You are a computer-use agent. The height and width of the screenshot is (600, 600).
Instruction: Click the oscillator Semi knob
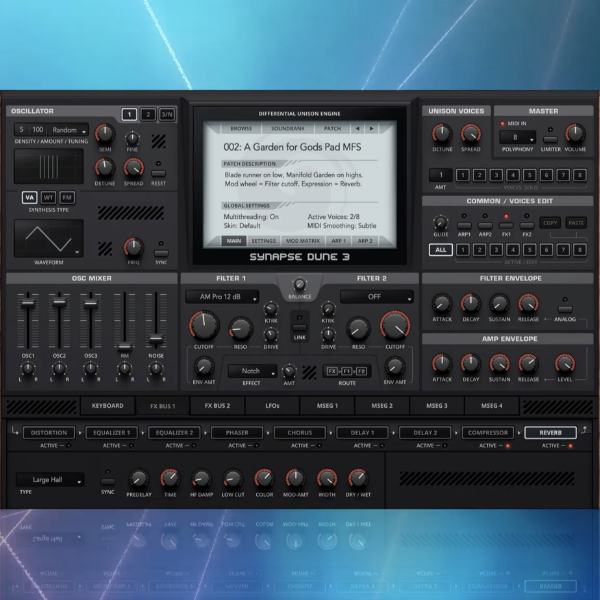(x=105, y=134)
